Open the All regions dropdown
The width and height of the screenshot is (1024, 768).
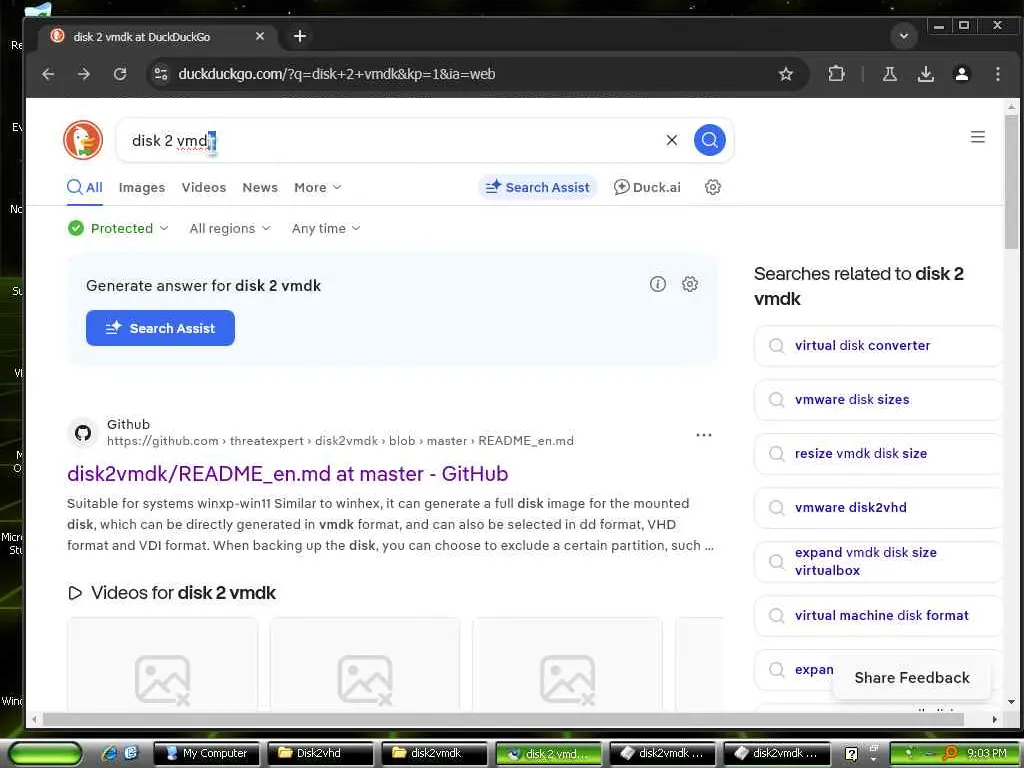(229, 228)
